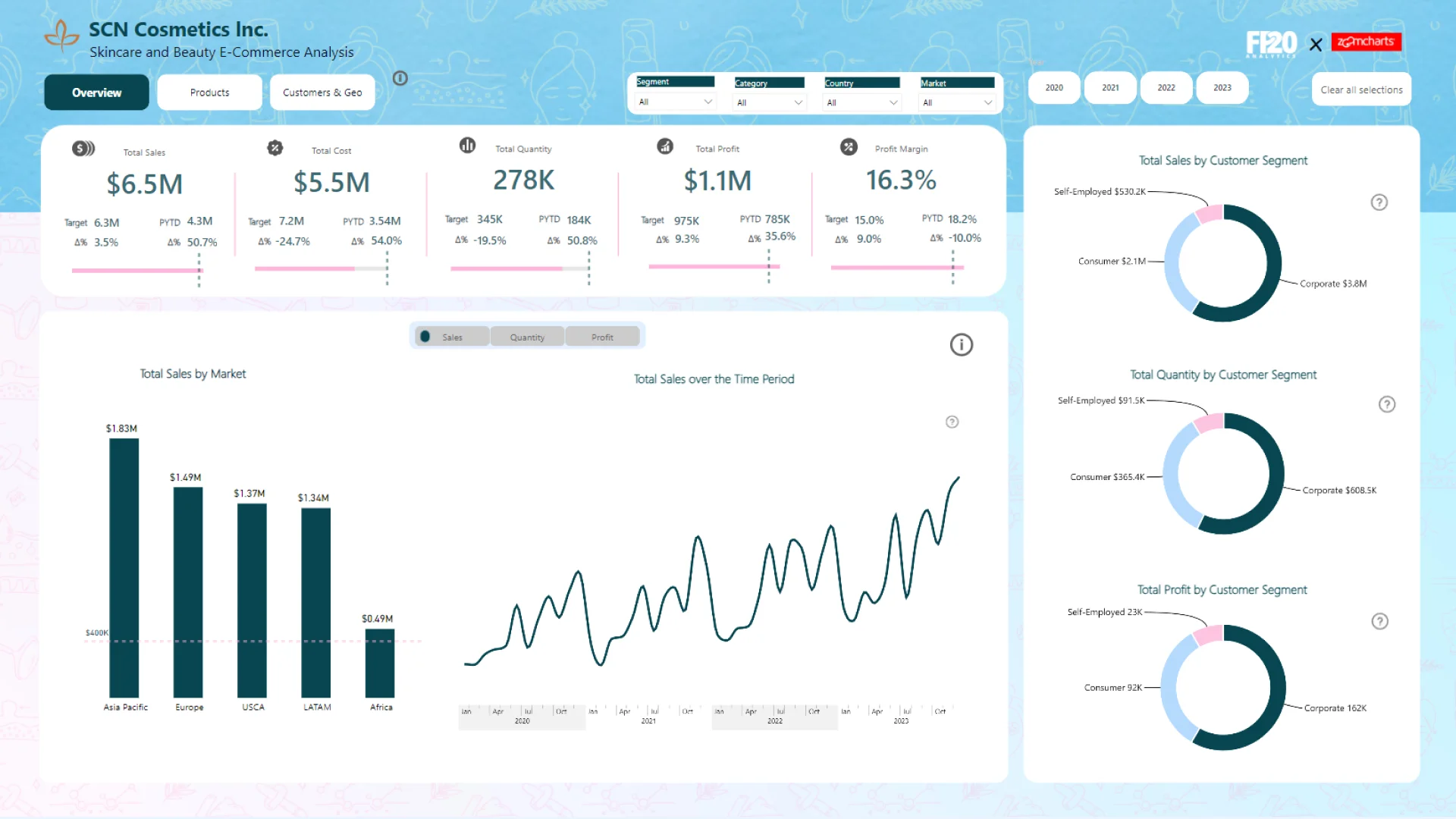Select the USCA sales bar

(x=252, y=601)
